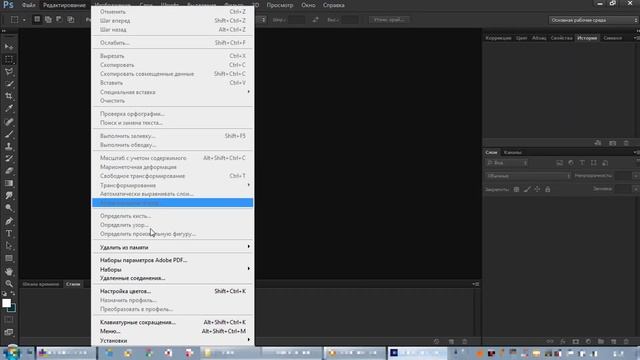Select the Eraser tool
This screenshot has height=360, width=640.
click(9, 171)
